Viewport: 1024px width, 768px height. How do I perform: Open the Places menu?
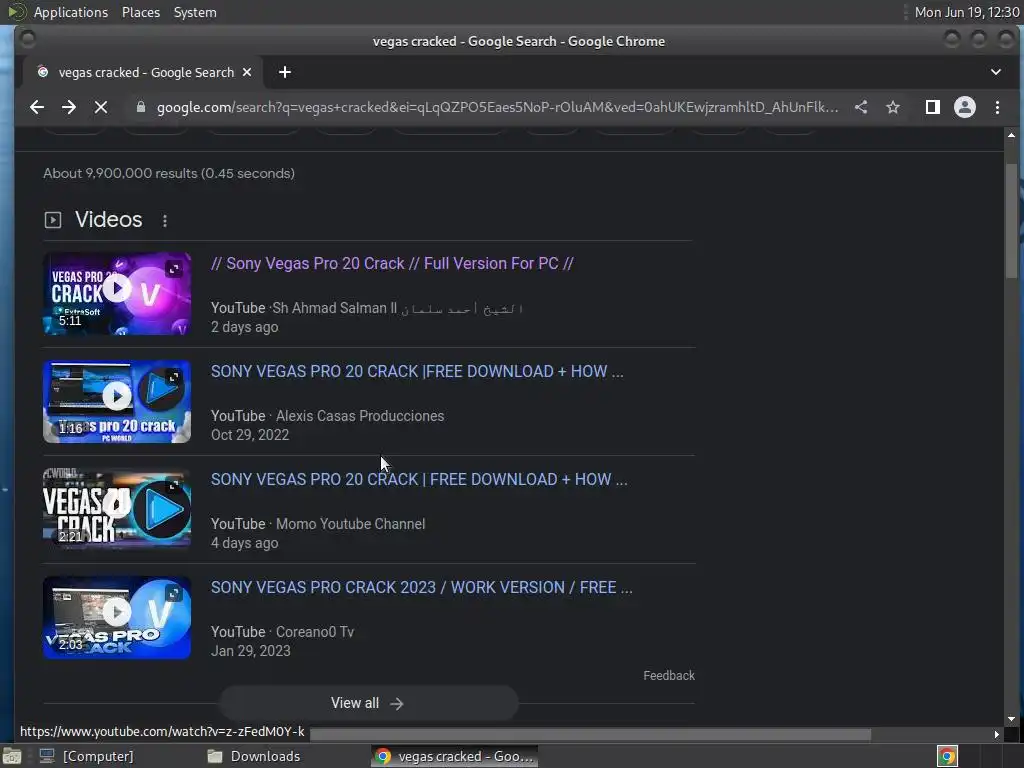[141, 12]
